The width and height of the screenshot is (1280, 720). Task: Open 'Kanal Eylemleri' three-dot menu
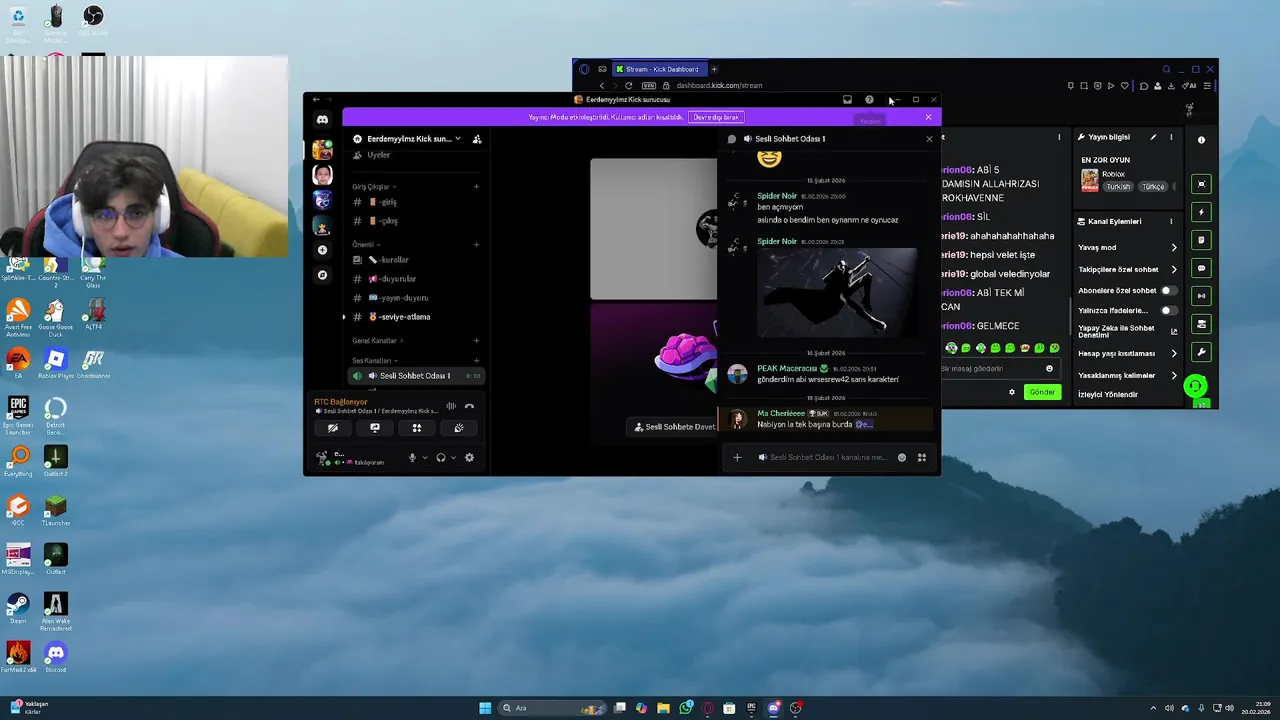(1171, 221)
